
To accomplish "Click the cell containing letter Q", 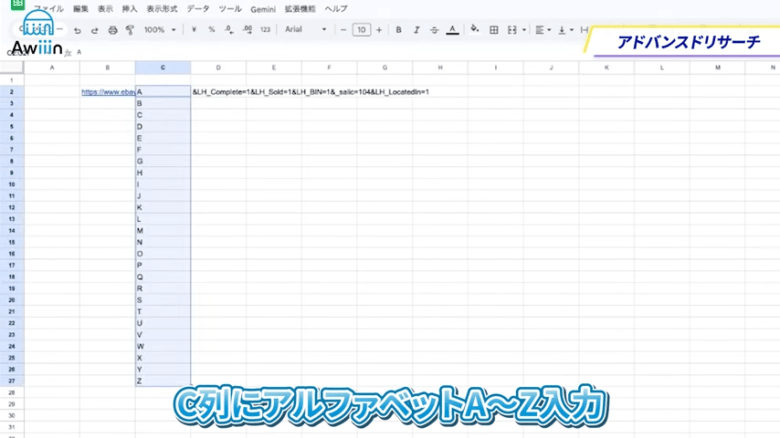I will point(163,277).
